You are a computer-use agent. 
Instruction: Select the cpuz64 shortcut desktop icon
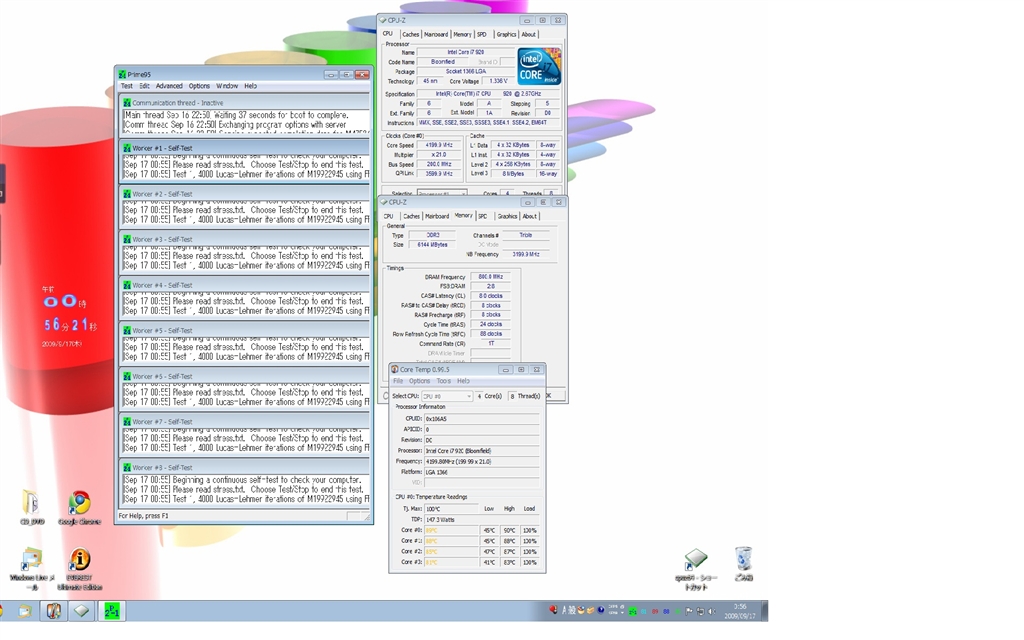coord(696,569)
